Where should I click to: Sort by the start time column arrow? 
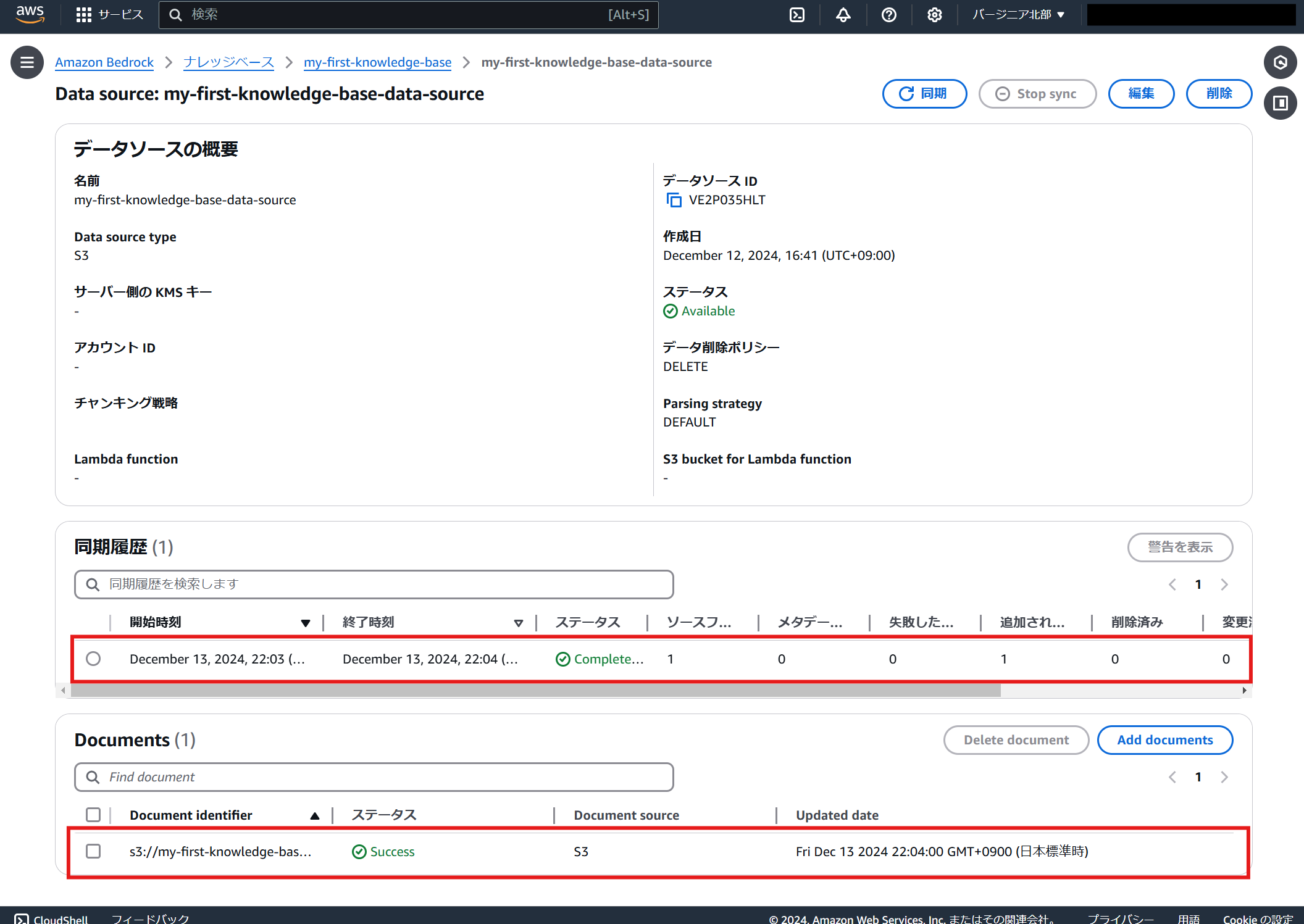point(305,623)
